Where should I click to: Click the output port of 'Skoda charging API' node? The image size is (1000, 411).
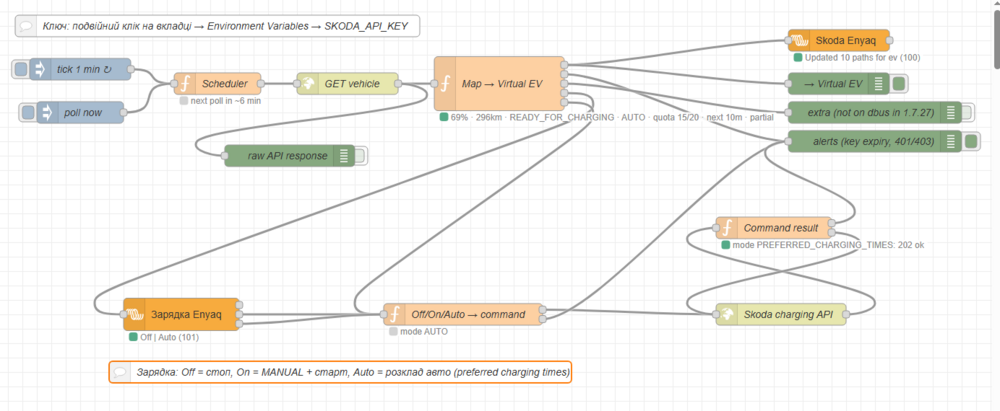tap(848, 314)
